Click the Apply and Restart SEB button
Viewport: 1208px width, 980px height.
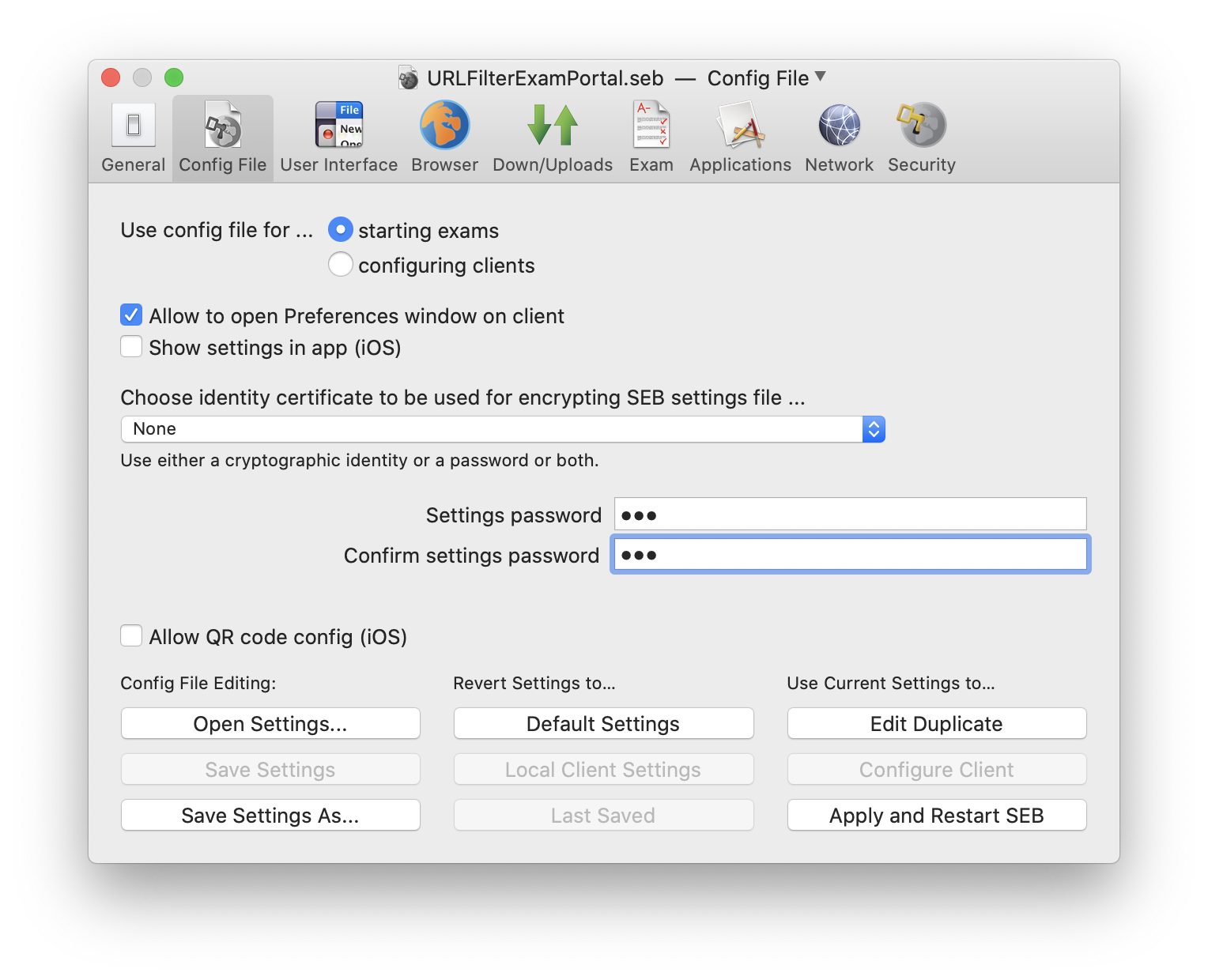click(937, 815)
